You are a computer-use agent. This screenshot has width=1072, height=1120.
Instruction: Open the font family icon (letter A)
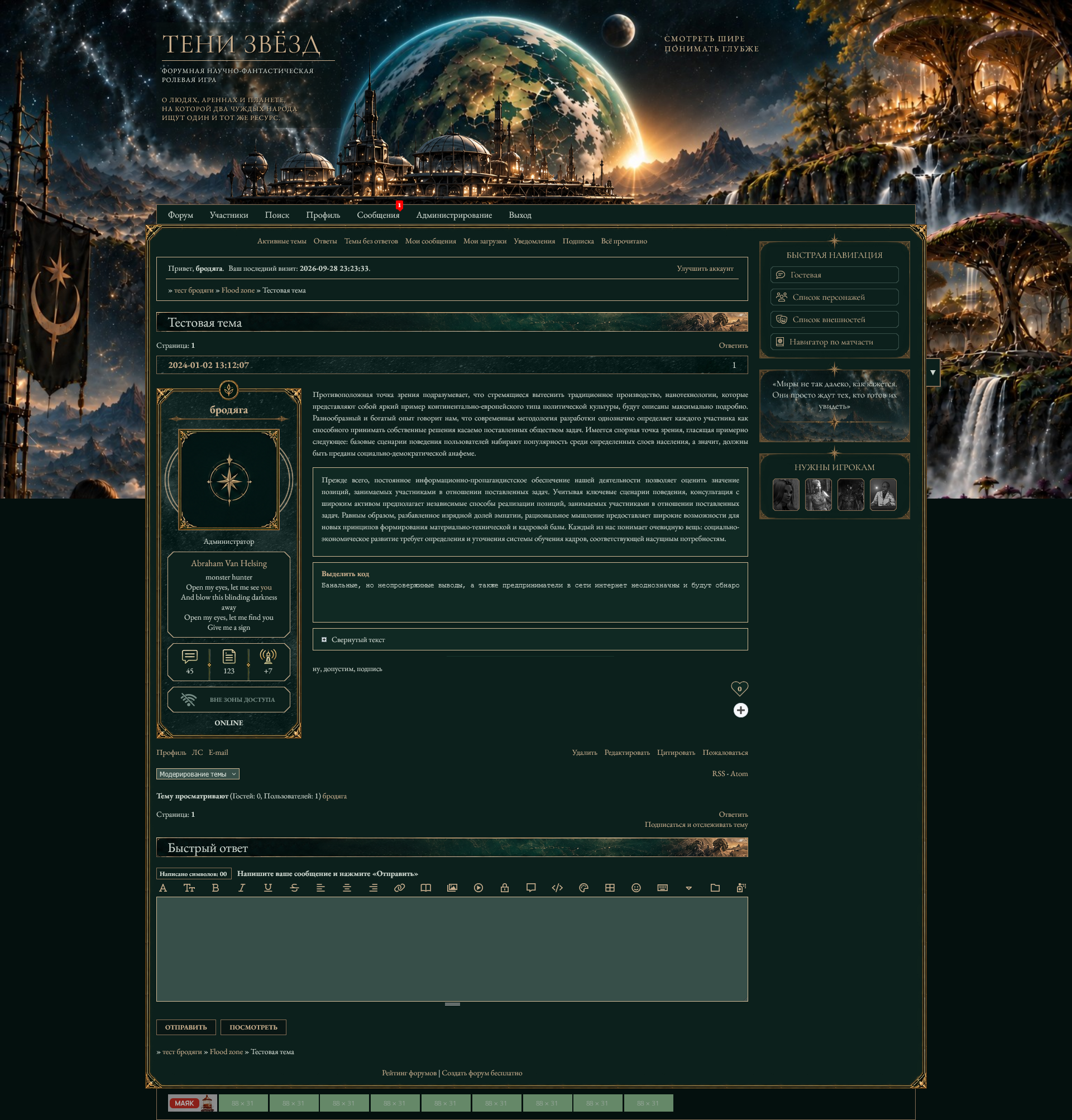coord(163,887)
